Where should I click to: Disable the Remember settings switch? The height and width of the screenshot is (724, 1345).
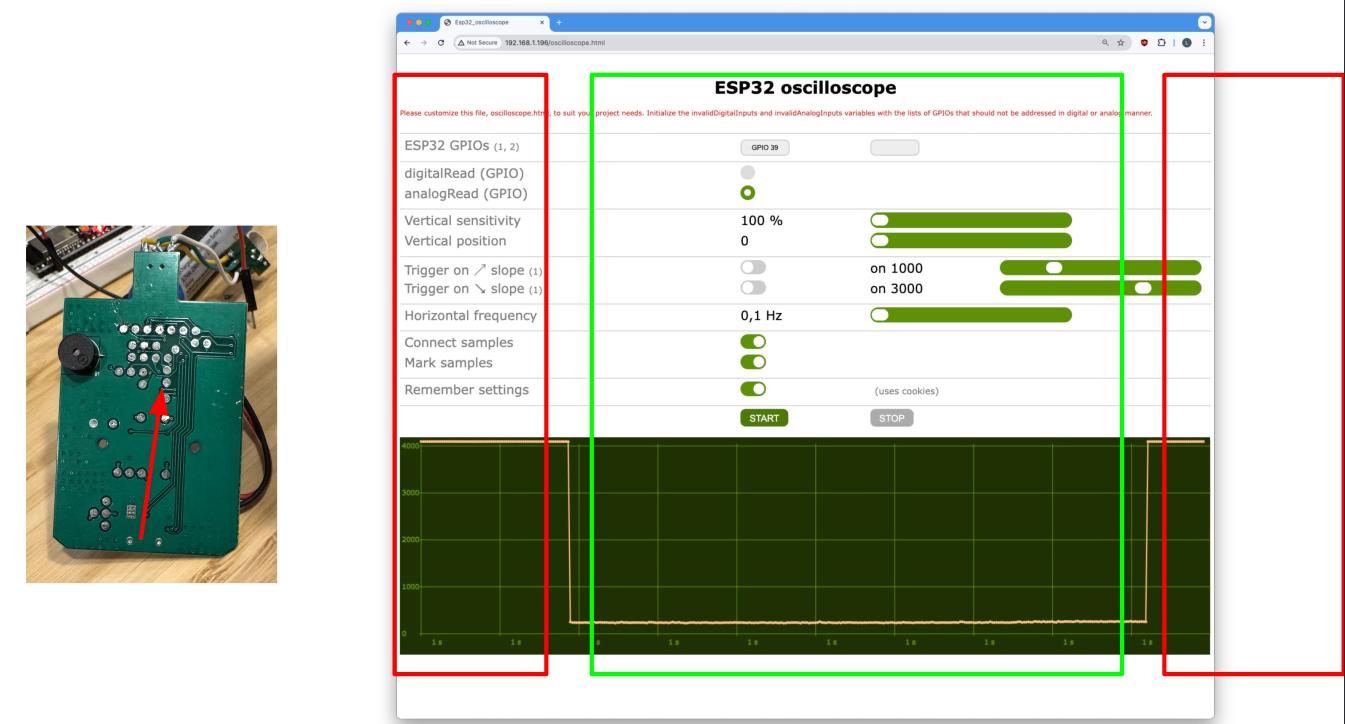point(753,389)
